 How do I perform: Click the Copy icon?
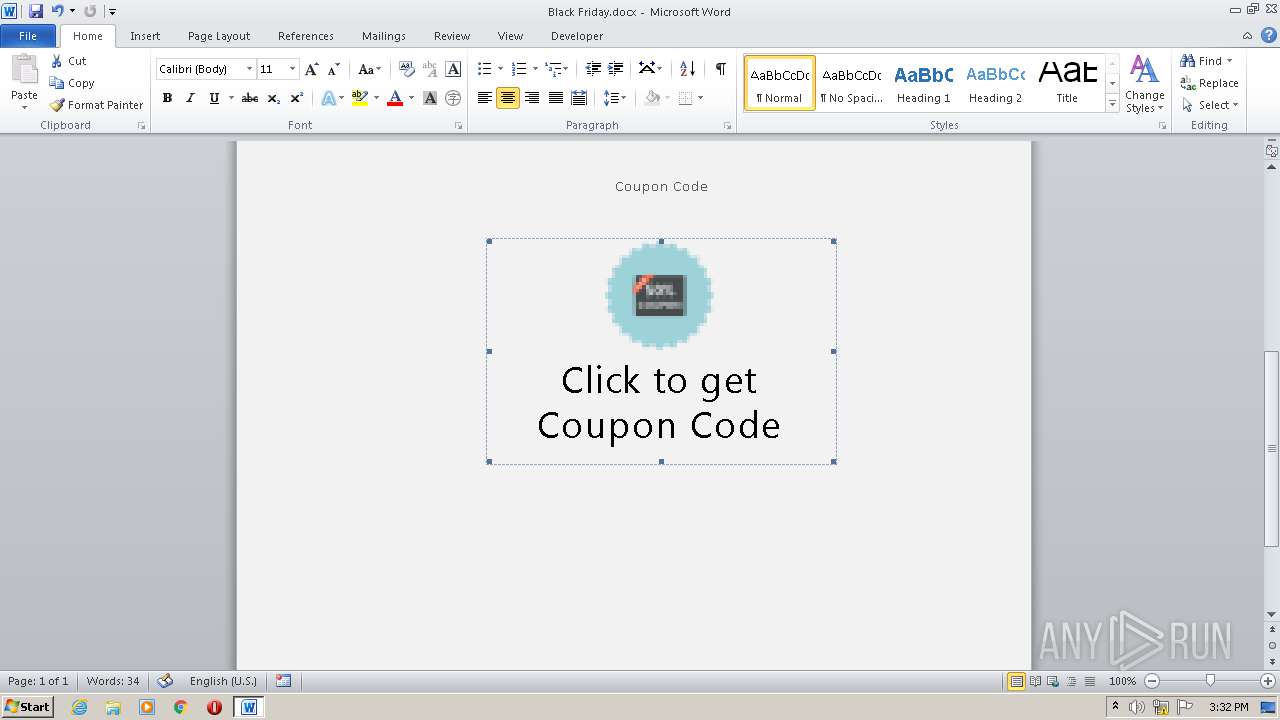tap(57, 83)
